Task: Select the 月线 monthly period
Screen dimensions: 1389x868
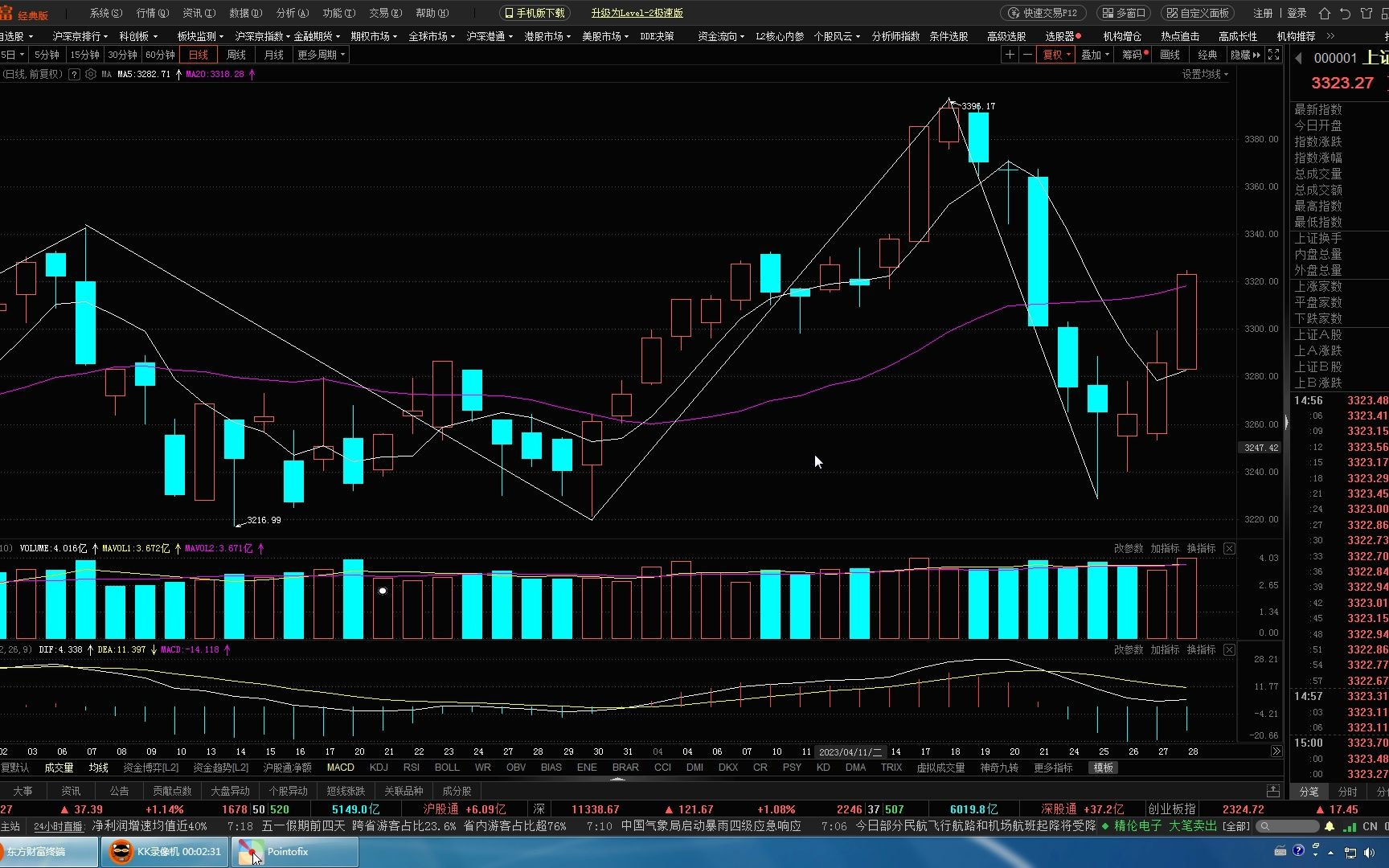Action: 274,55
